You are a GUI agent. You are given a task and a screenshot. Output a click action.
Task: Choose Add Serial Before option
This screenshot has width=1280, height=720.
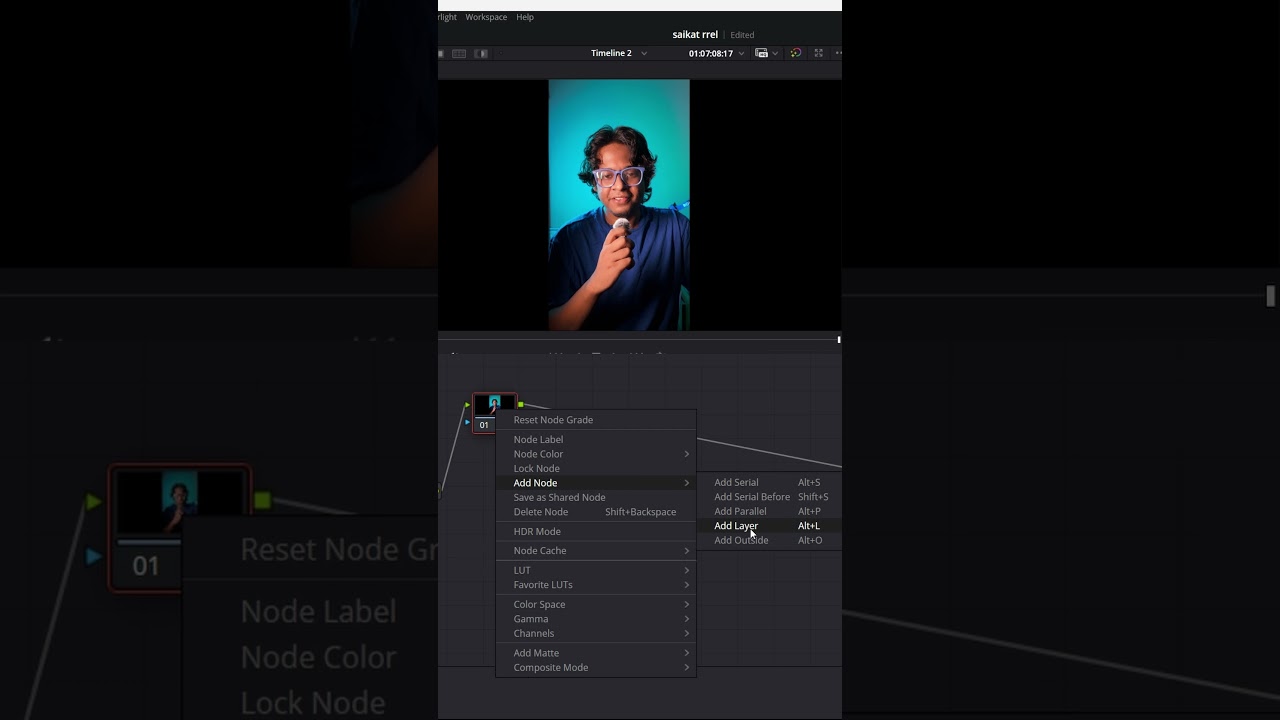click(770, 497)
